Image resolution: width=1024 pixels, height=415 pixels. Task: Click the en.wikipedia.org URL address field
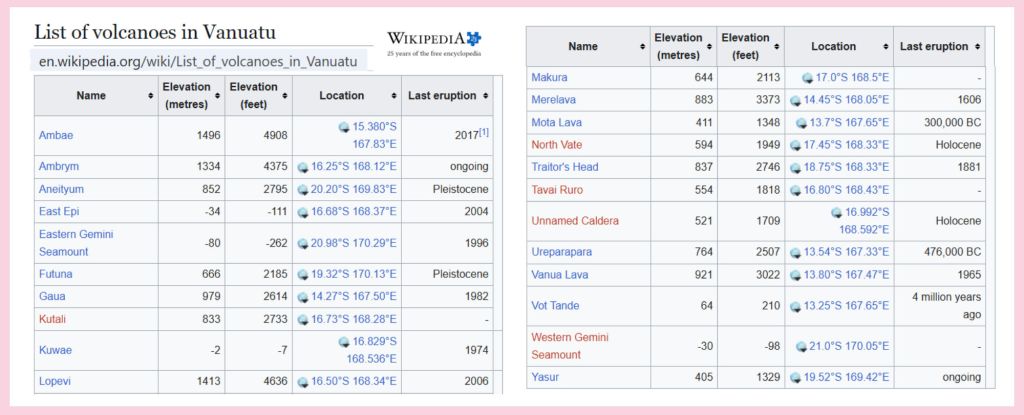[198, 61]
